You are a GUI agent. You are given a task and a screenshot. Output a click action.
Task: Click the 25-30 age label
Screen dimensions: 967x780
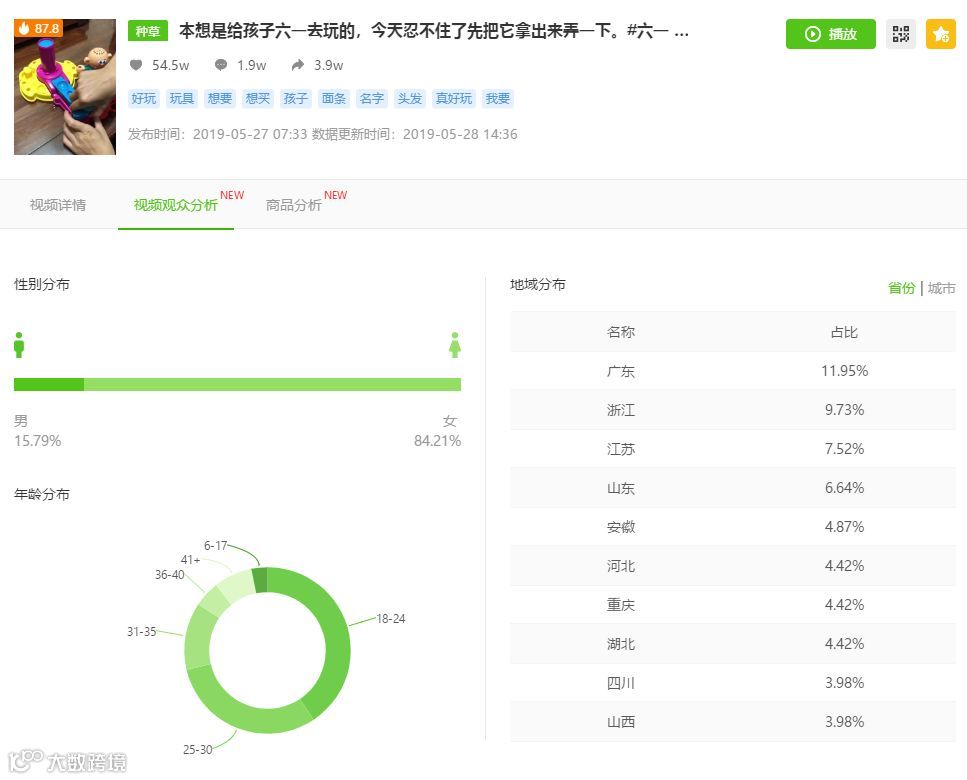[197, 750]
